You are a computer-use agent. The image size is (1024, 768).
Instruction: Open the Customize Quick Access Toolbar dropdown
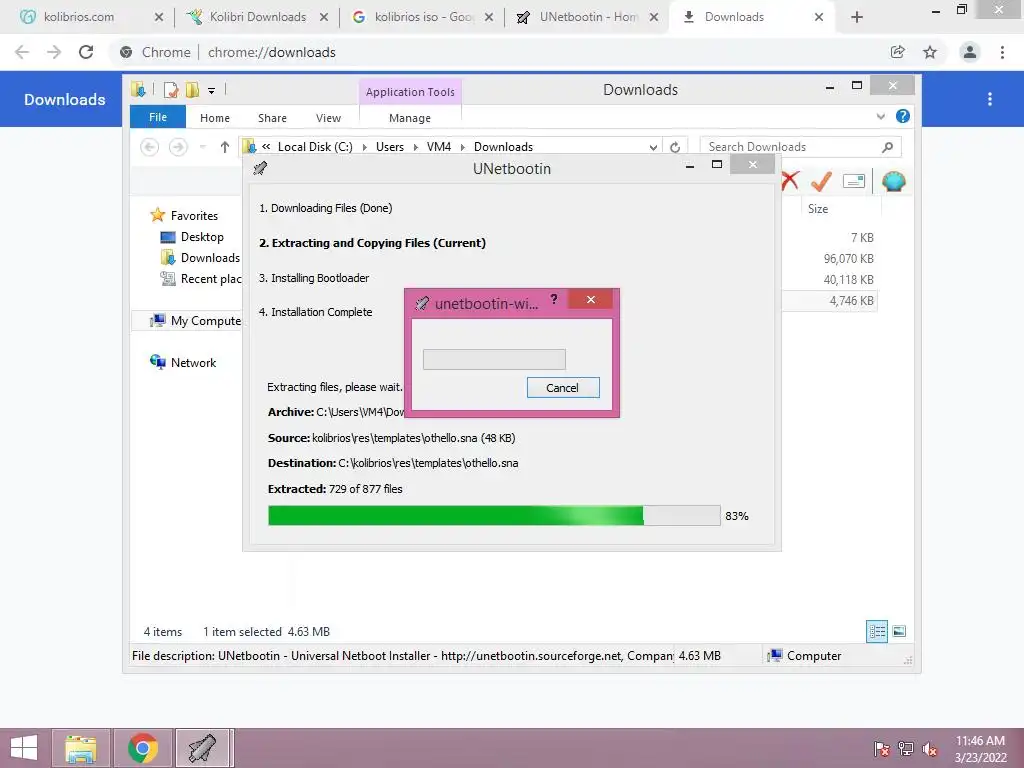[212, 91]
